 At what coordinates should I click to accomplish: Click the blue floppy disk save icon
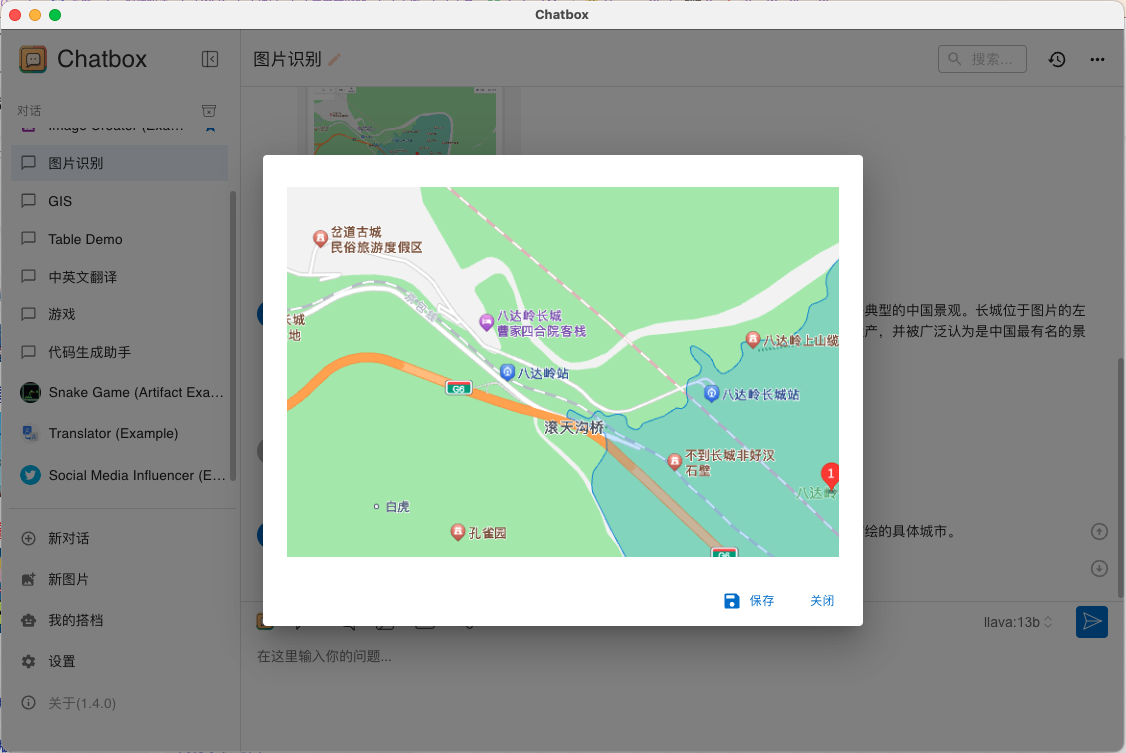coord(731,601)
